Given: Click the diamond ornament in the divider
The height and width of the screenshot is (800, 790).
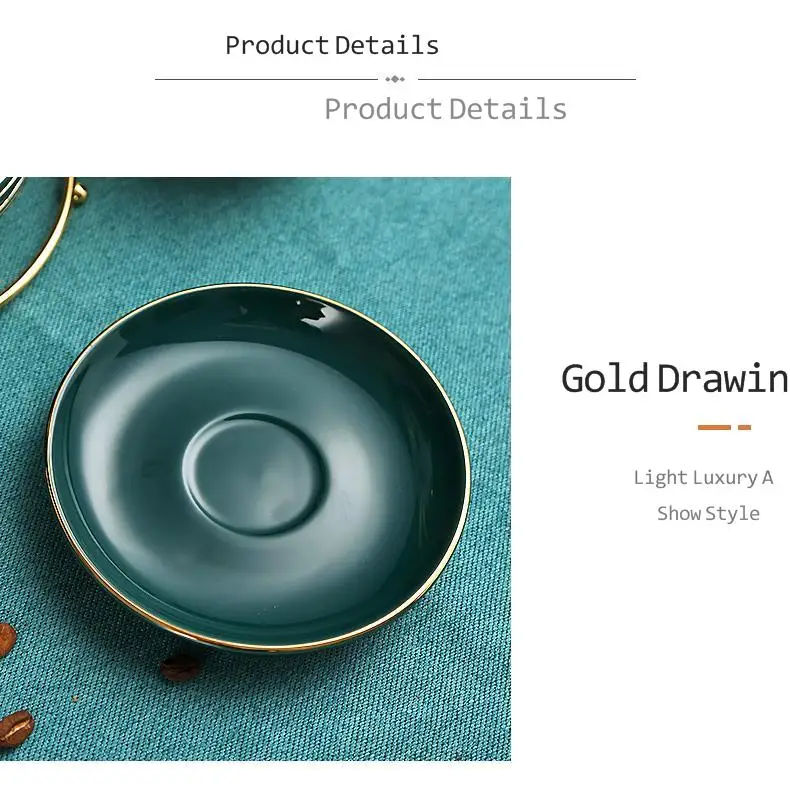Looking at the screenshot, I should coord(395,79).
